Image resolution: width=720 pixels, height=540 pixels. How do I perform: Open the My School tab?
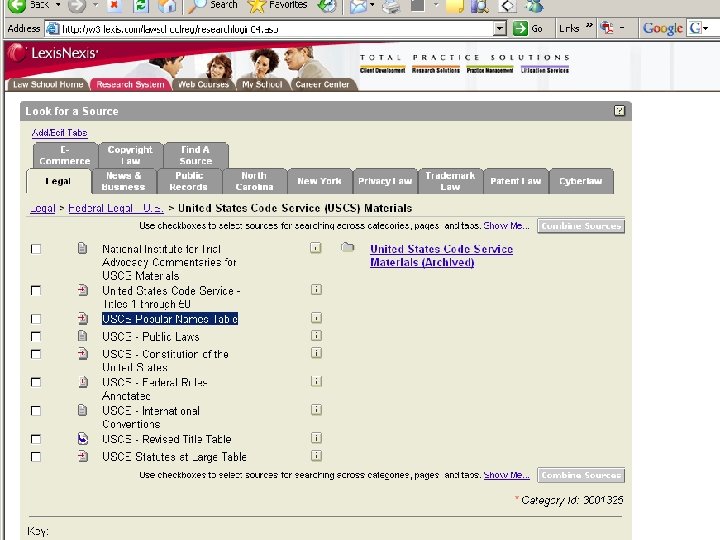[x=262, y=84]
